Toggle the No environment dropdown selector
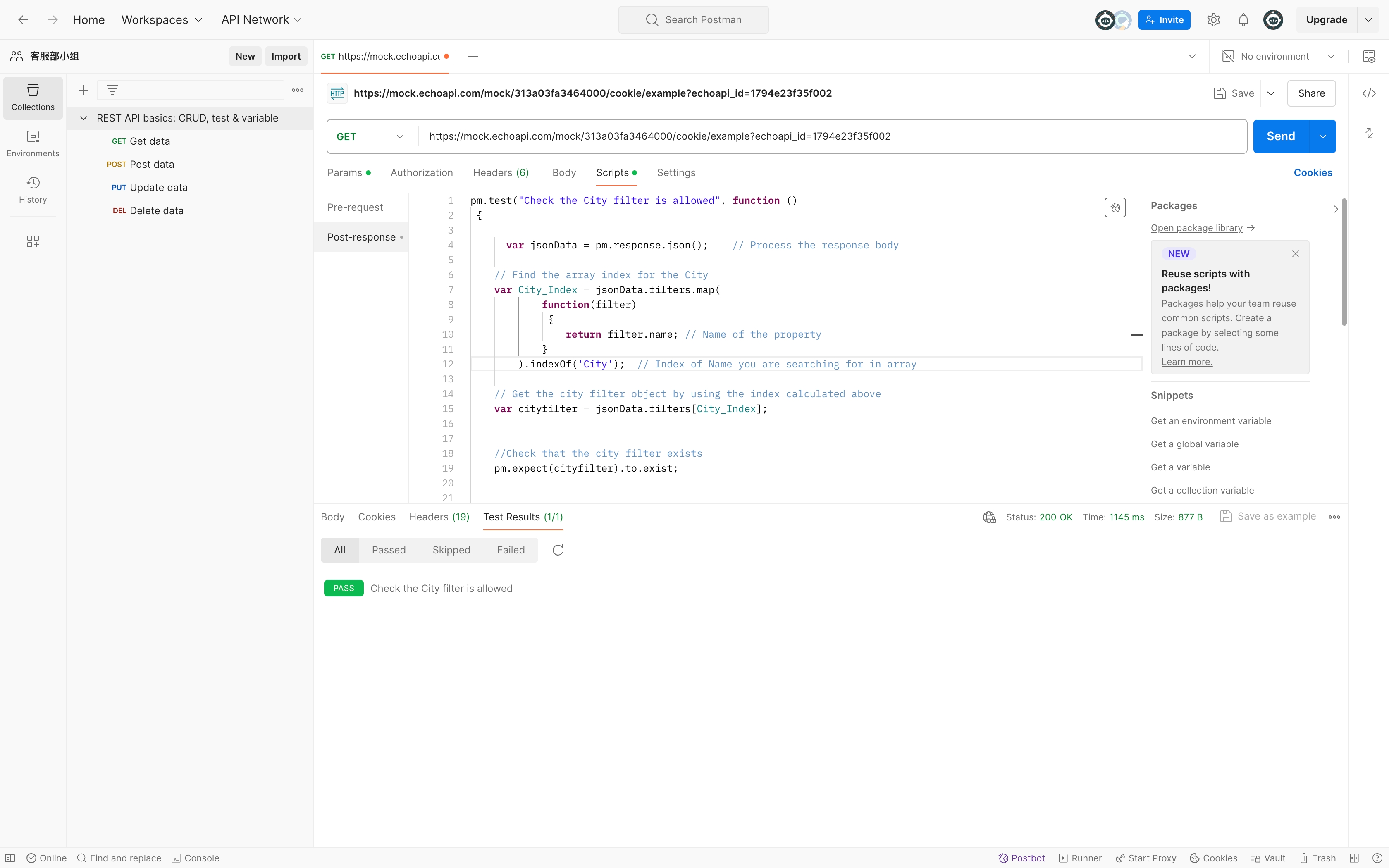 click(x=1331, y=56)
